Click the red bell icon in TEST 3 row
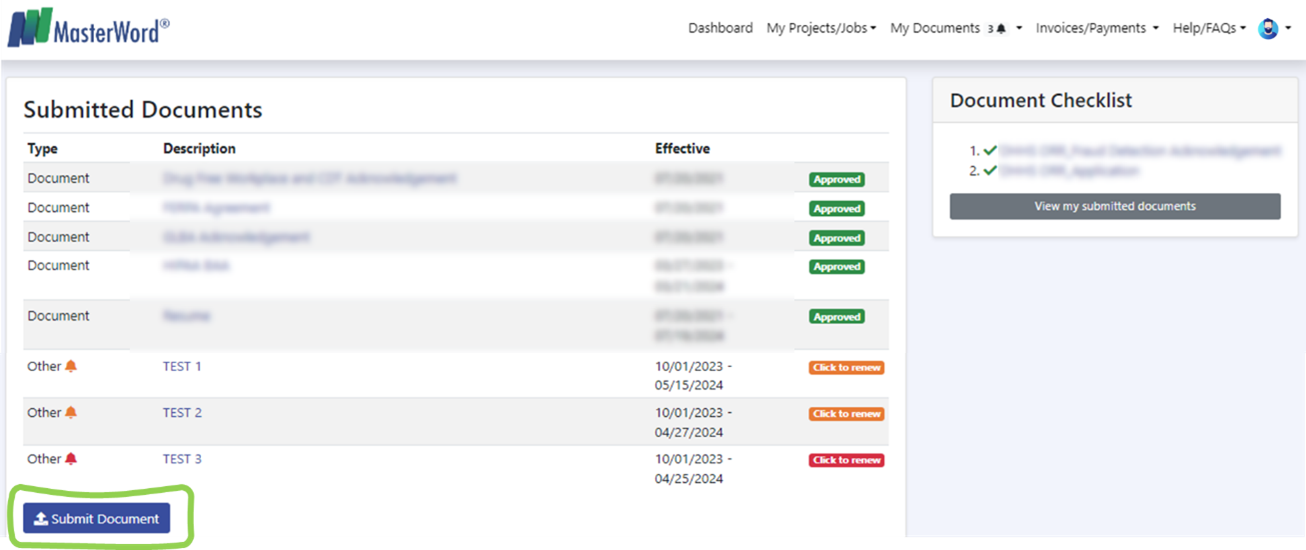This screenshot has height=550, width=1306. tap(71, 459)
